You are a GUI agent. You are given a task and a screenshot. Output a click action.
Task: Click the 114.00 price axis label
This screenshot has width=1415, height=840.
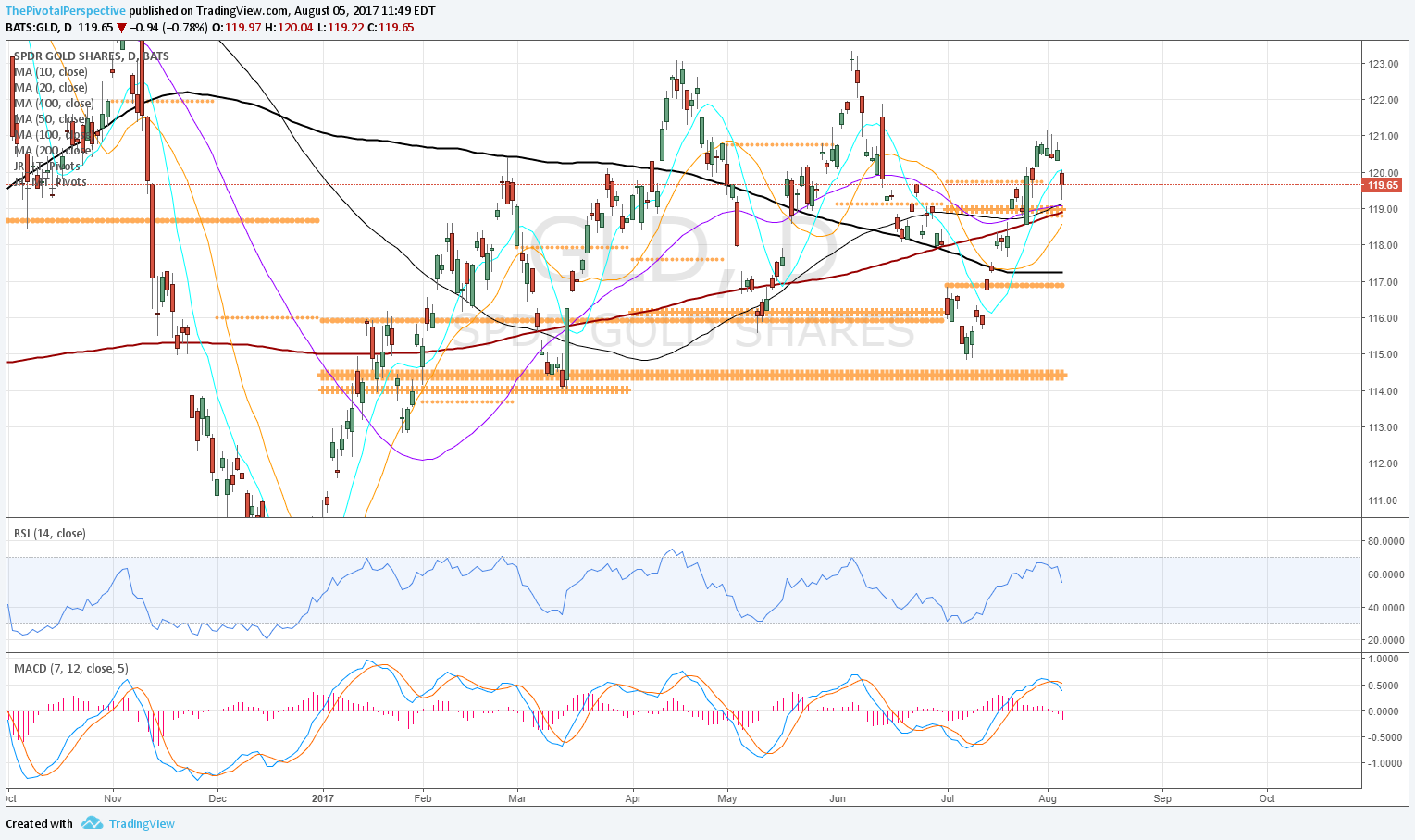point(1383,391)
